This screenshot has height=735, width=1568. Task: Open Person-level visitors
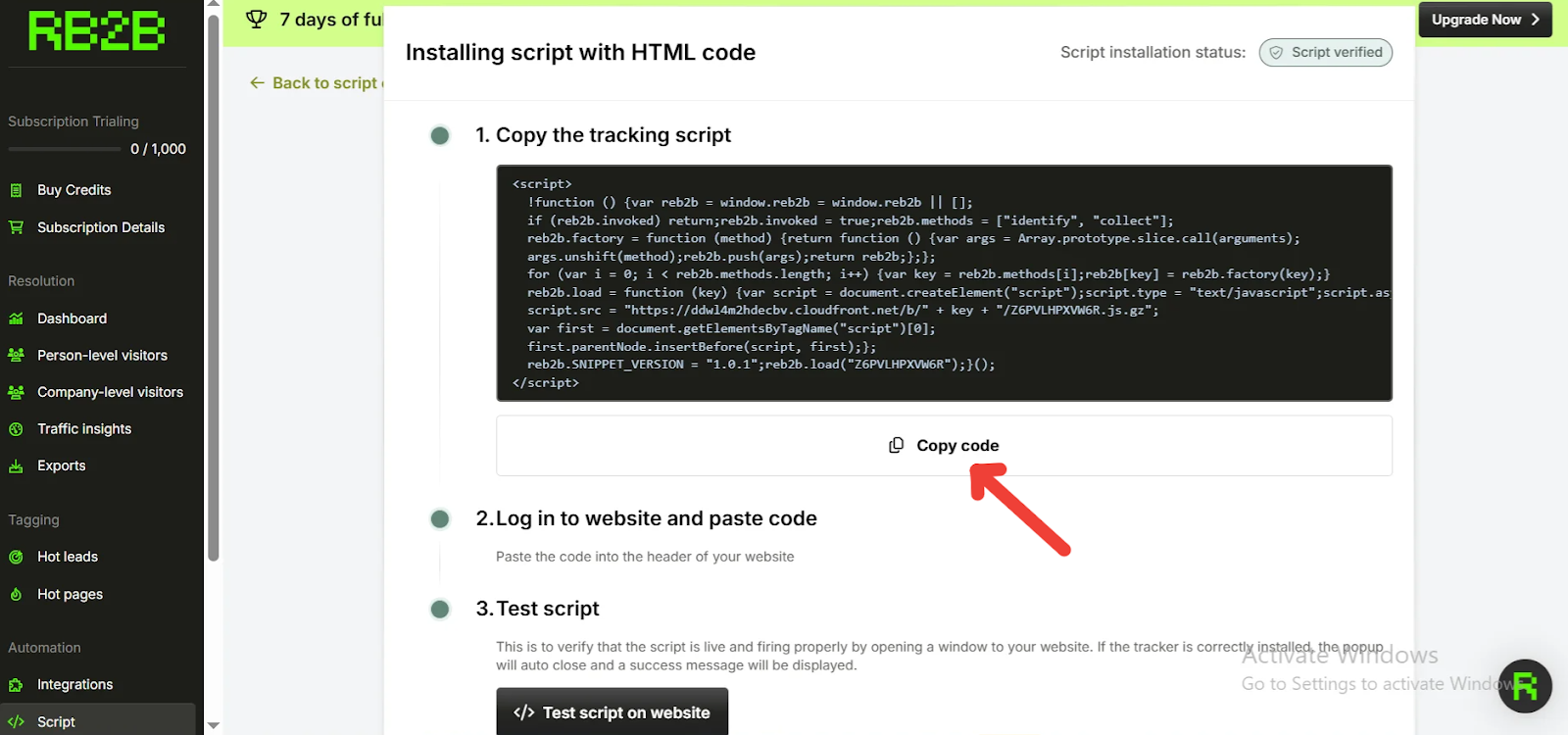pyautogui.click(x=102, y=356)
